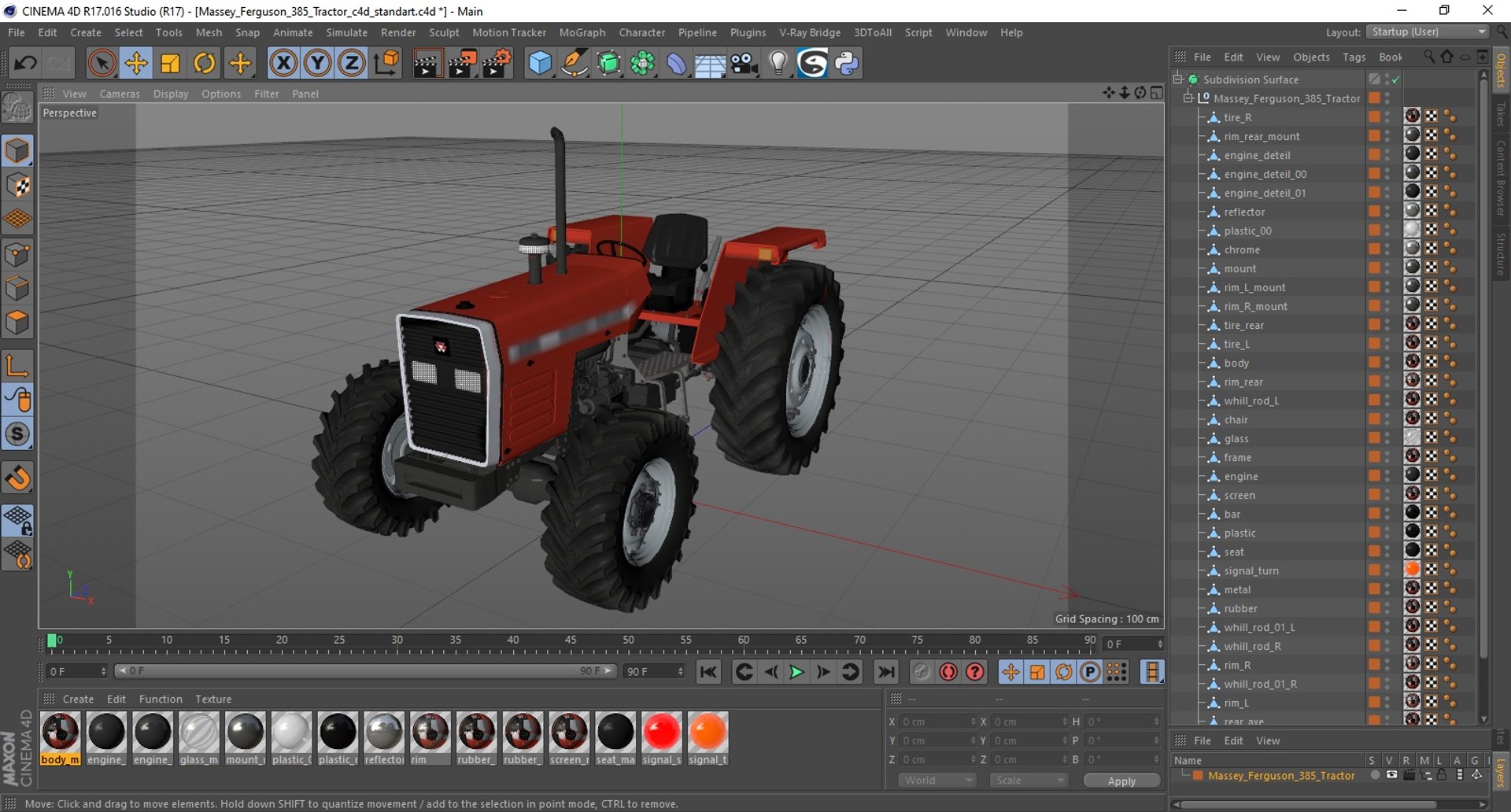
Task: Go to end of animation
Action: click(x=886, y=672)
